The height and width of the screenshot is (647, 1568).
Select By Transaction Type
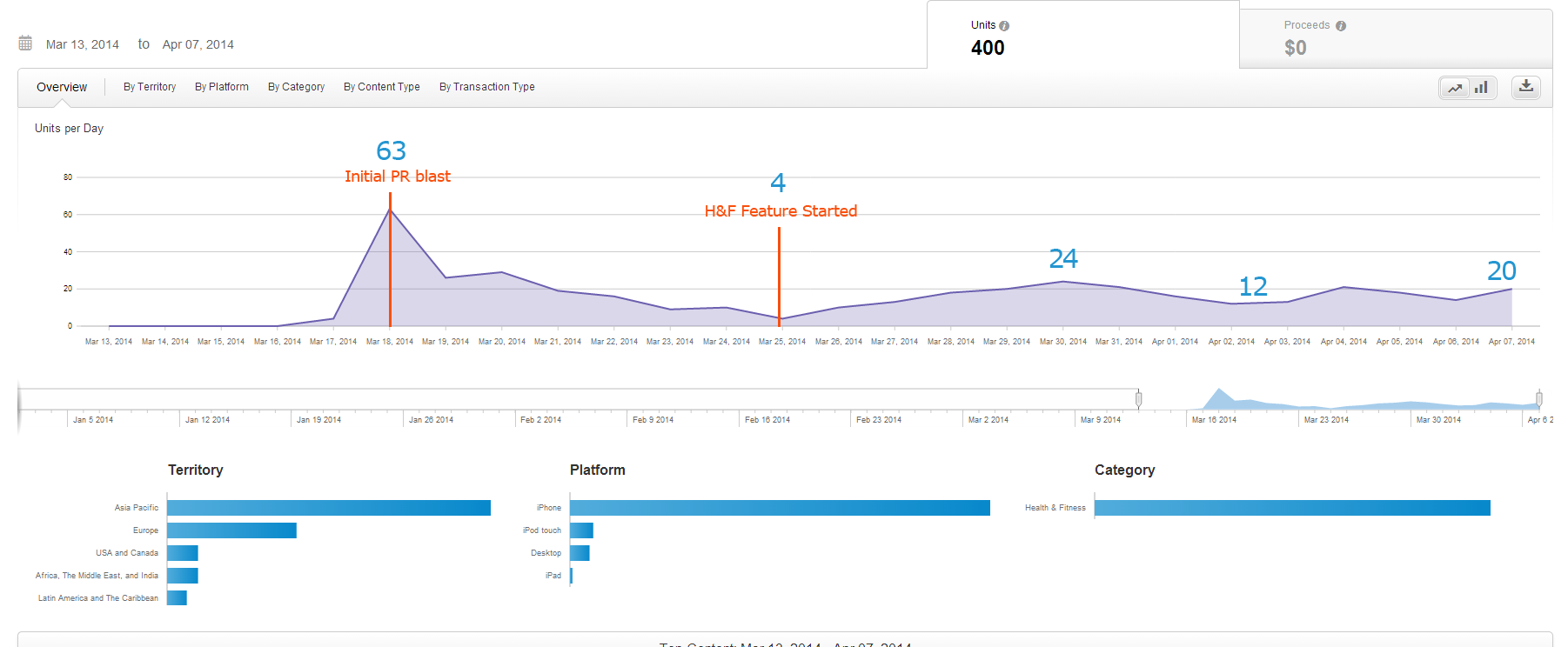point(487,87)
